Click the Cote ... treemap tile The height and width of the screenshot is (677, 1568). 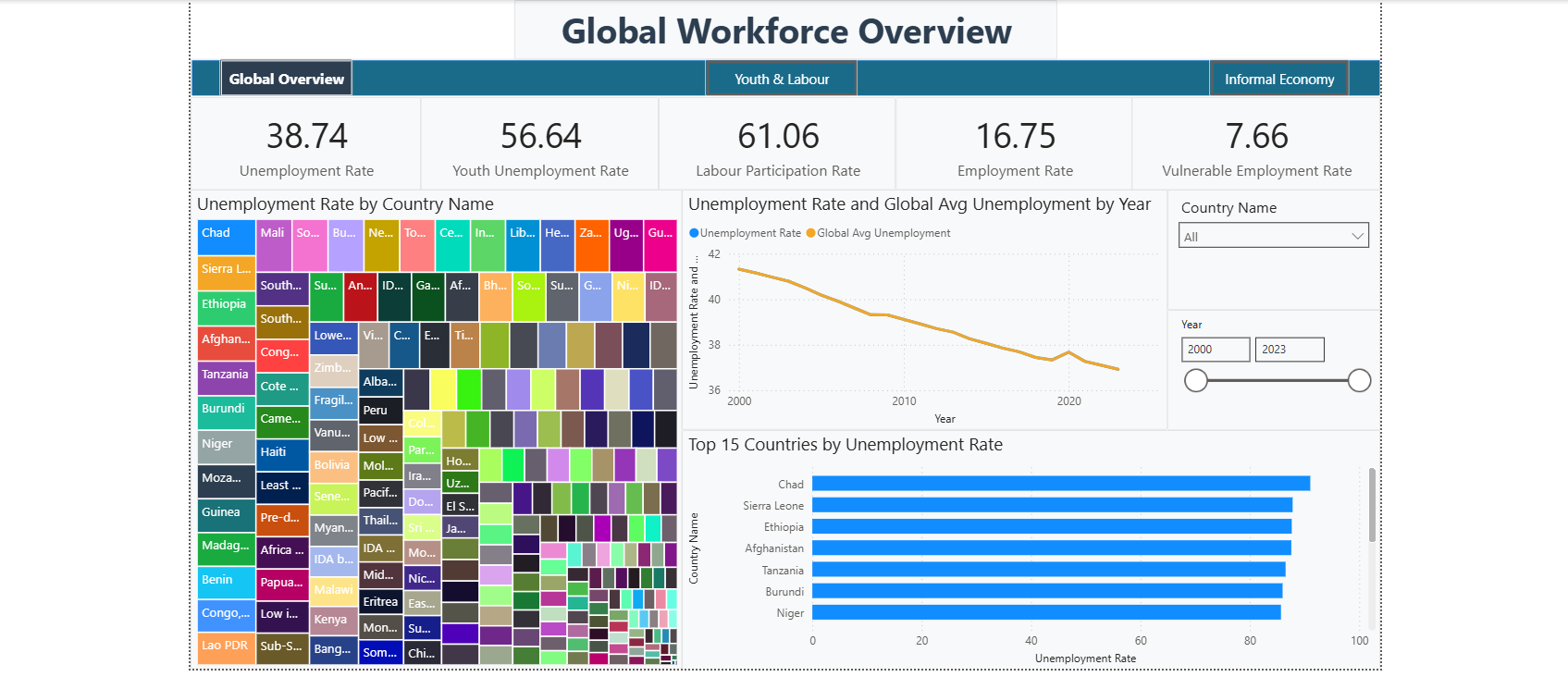tap(283, 388)
